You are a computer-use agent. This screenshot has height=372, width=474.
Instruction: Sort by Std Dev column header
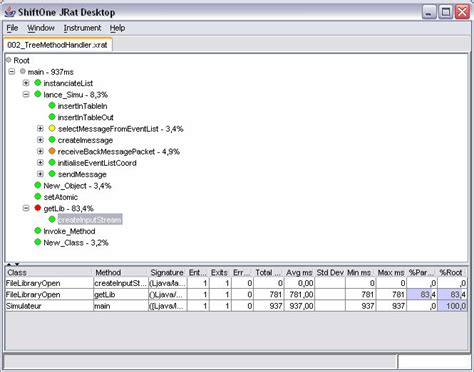[330, 272]
